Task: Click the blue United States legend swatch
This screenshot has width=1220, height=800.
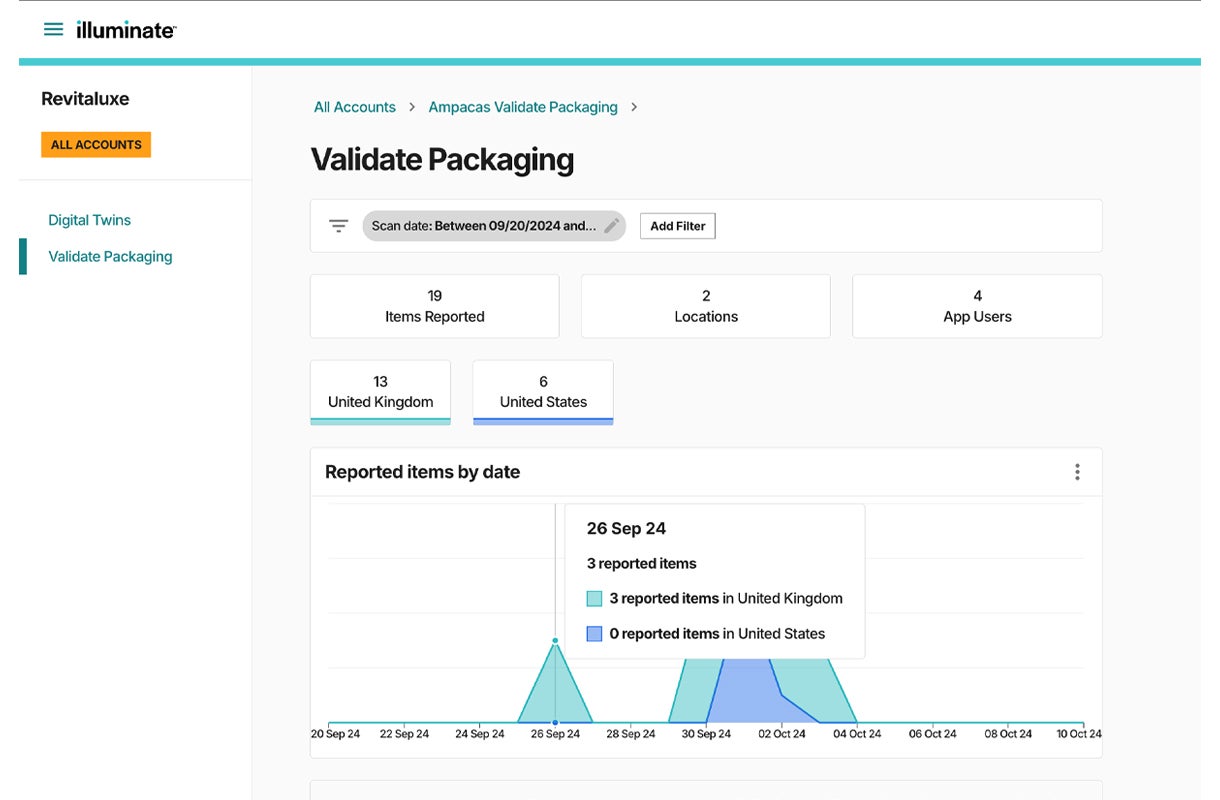Action: [x=593, y=633]
